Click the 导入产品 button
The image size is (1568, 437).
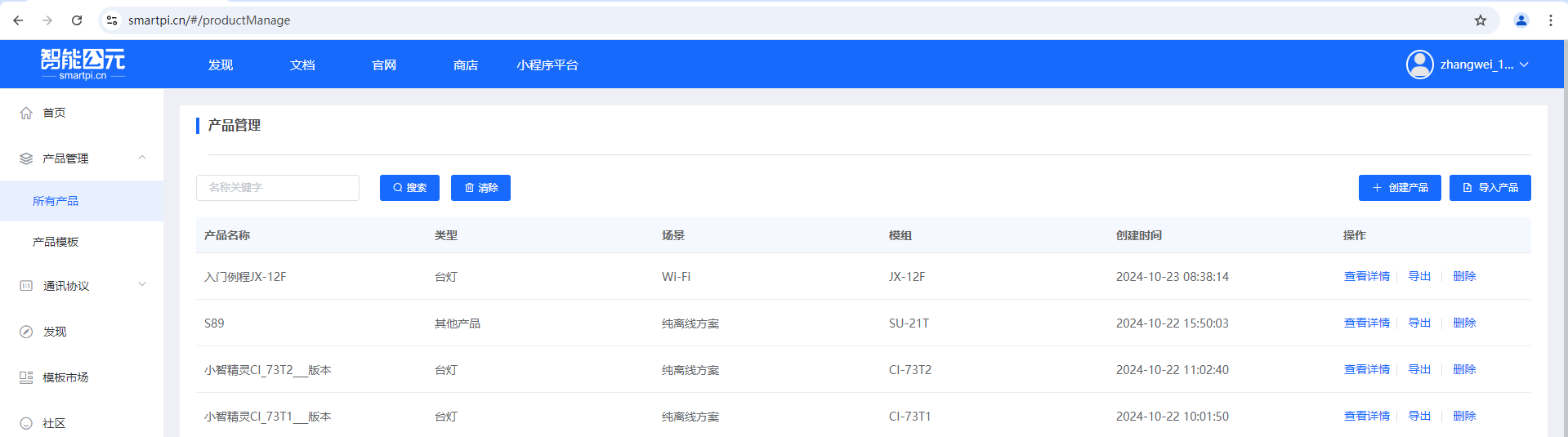tap(1490, 188)
